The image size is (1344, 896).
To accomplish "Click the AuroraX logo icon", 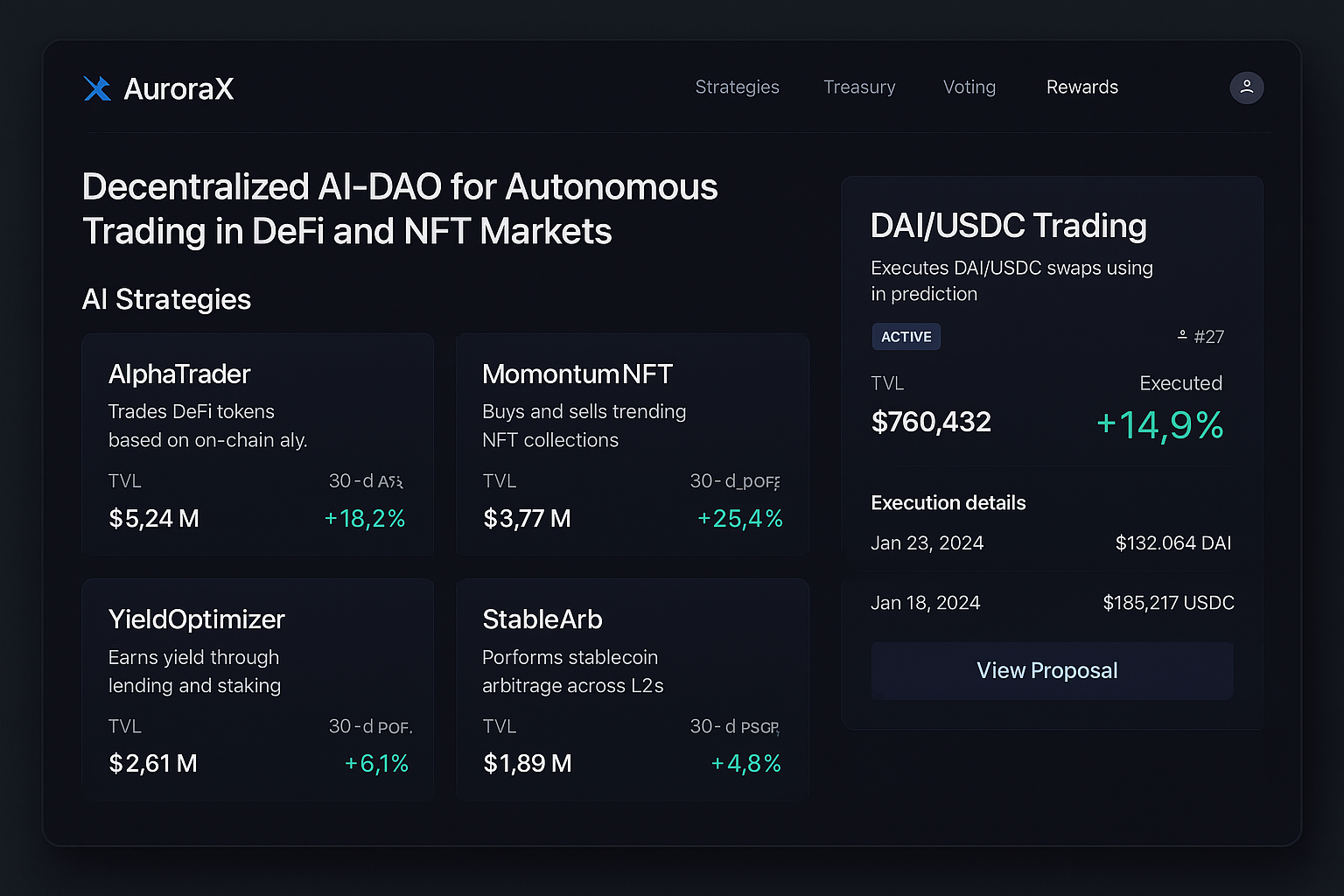I will [x=97, y=88].
